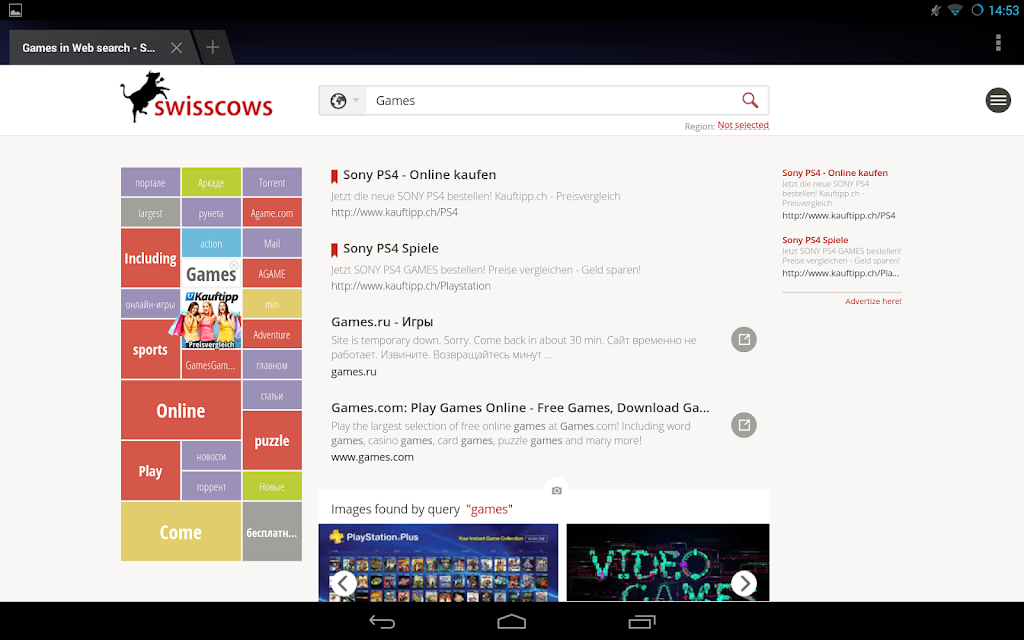Image resolution: width=1024 pixels, height=640 pixels.
Task: Select the новости tag tile
Action: 211,456
